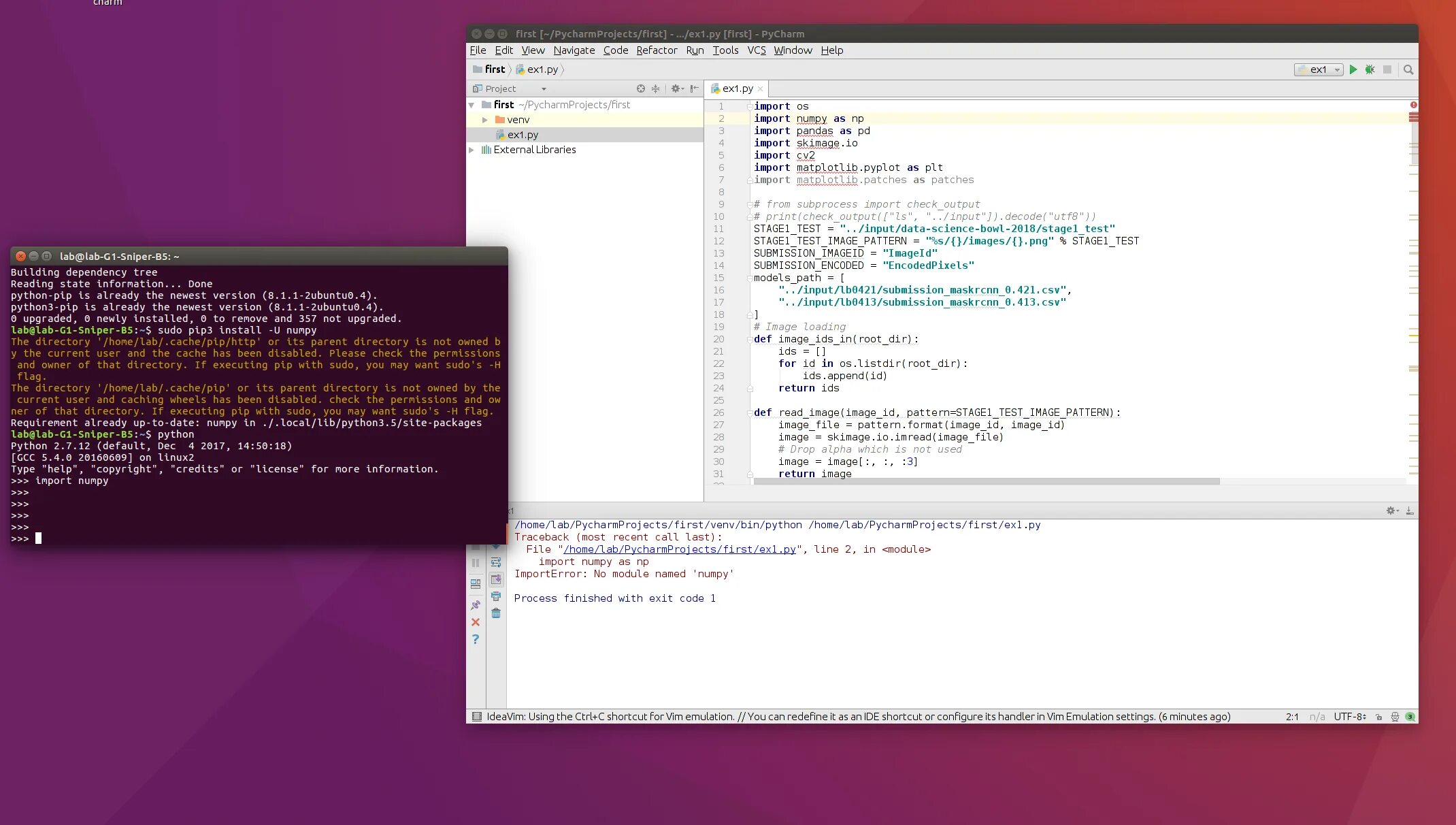
Task: Click the UTF-8 encoding selector in status bar
Action: pyautogui.click(x=1349, y=717)
